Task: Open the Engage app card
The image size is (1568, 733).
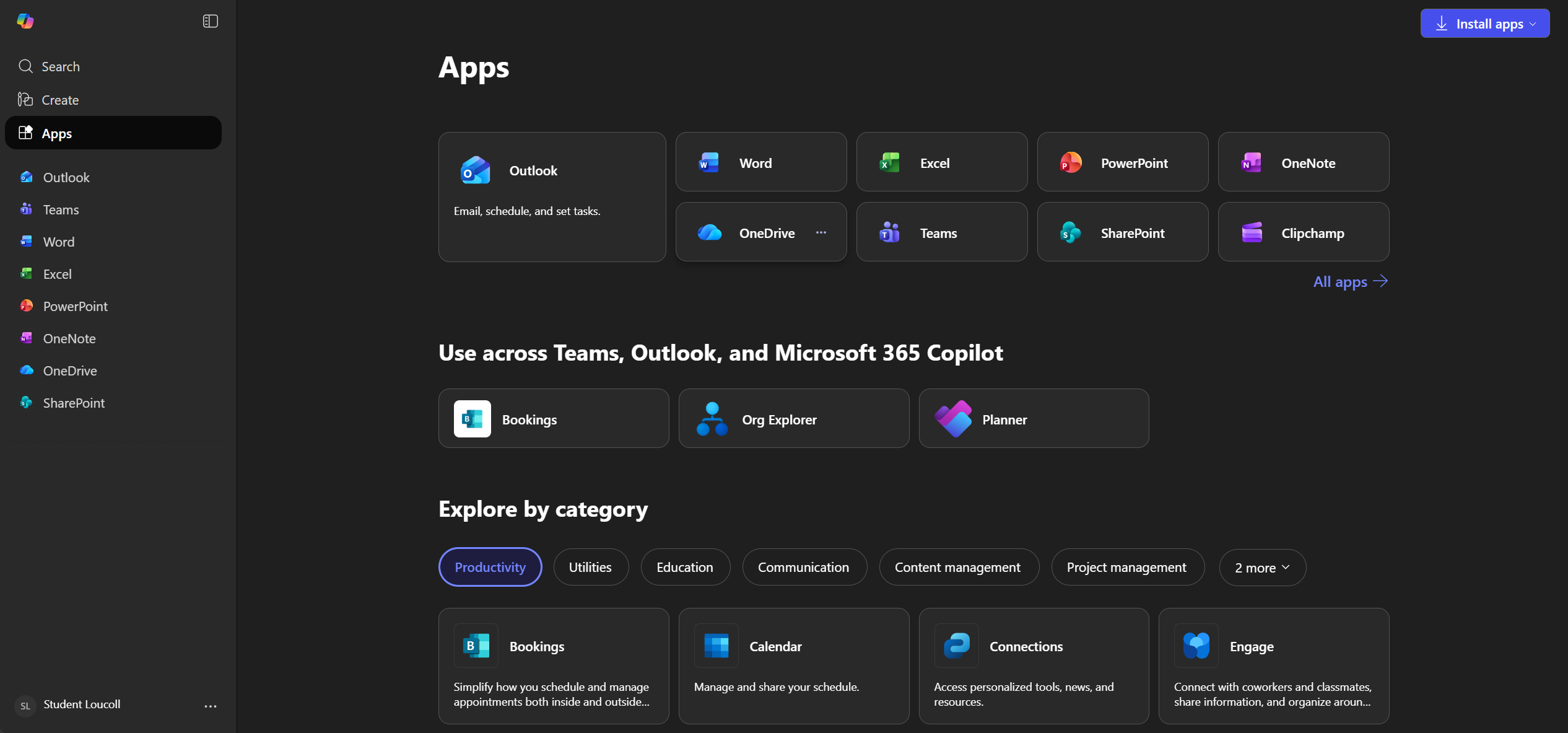Action: [x=1274, y=665]
